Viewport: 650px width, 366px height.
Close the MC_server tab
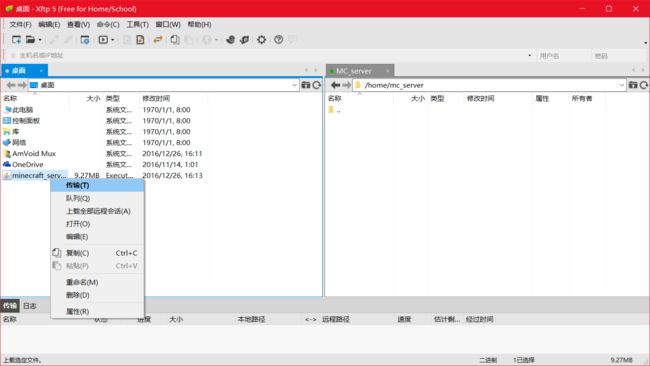point(388,71)
